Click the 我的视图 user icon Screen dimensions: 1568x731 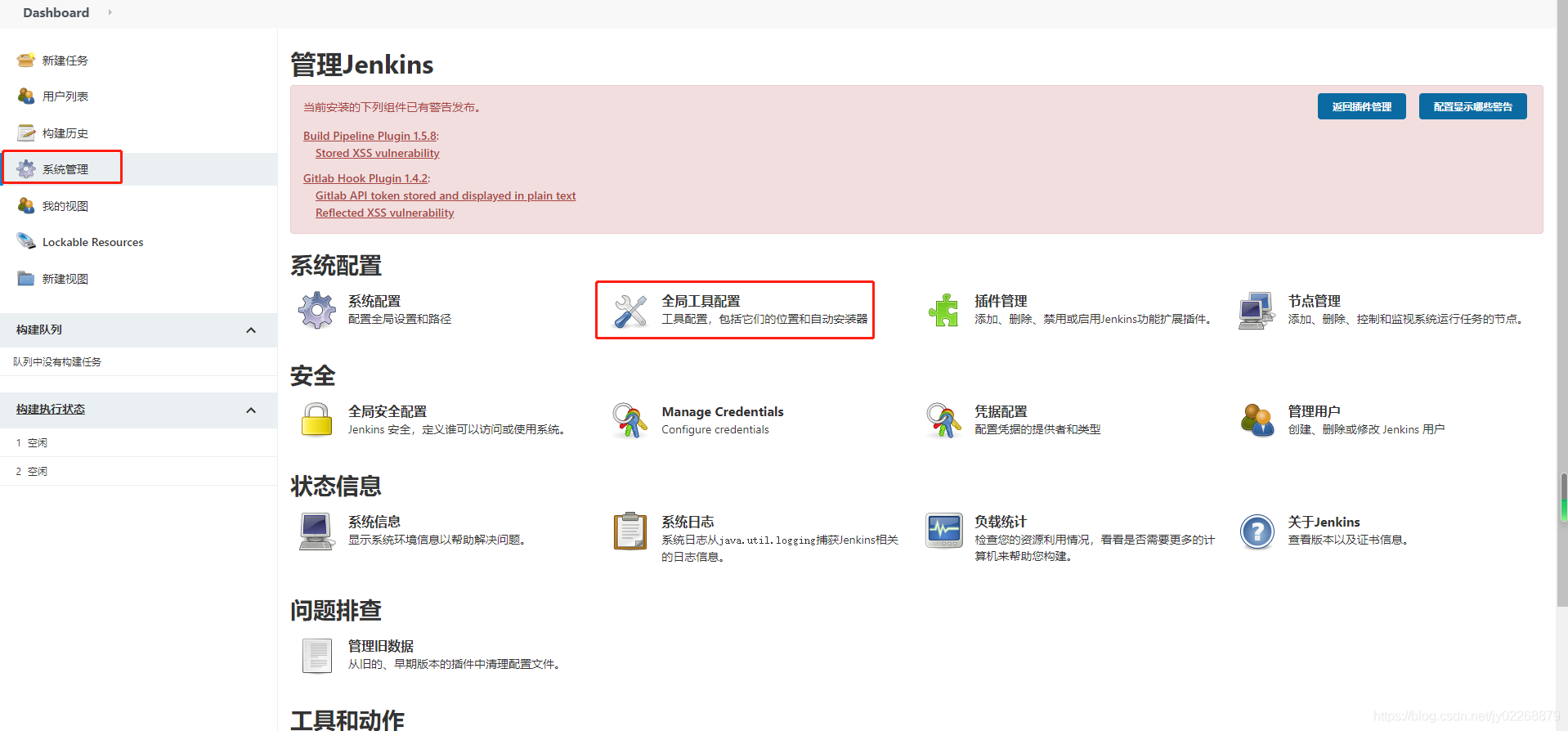[26, 205]
